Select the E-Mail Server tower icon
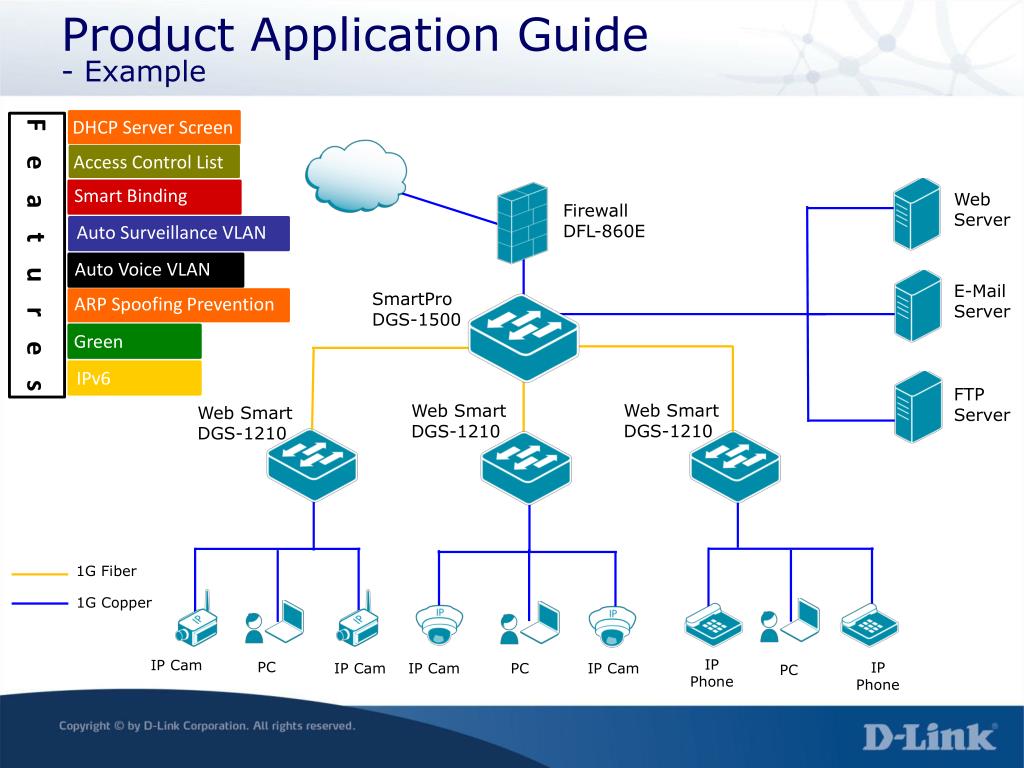This screenshot has width=1024, height=768. point(918,306)
